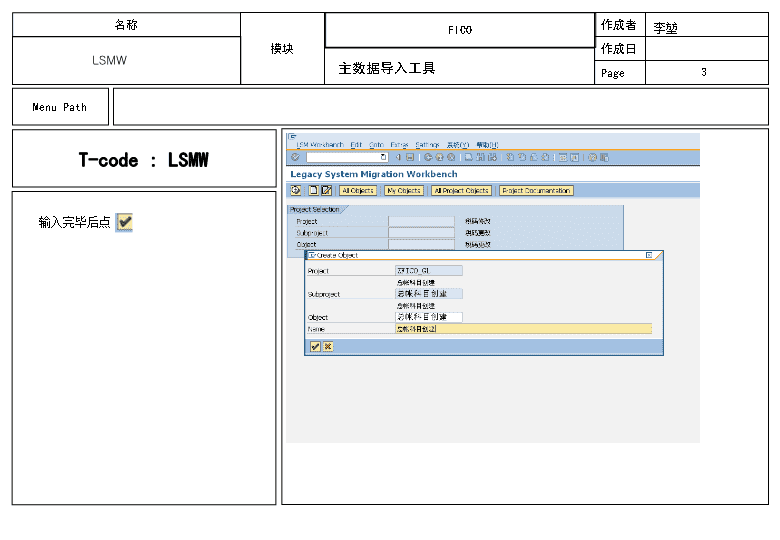Go to First Page icon in toolbar
Screen dimensions: 780x540
(510, 157)
